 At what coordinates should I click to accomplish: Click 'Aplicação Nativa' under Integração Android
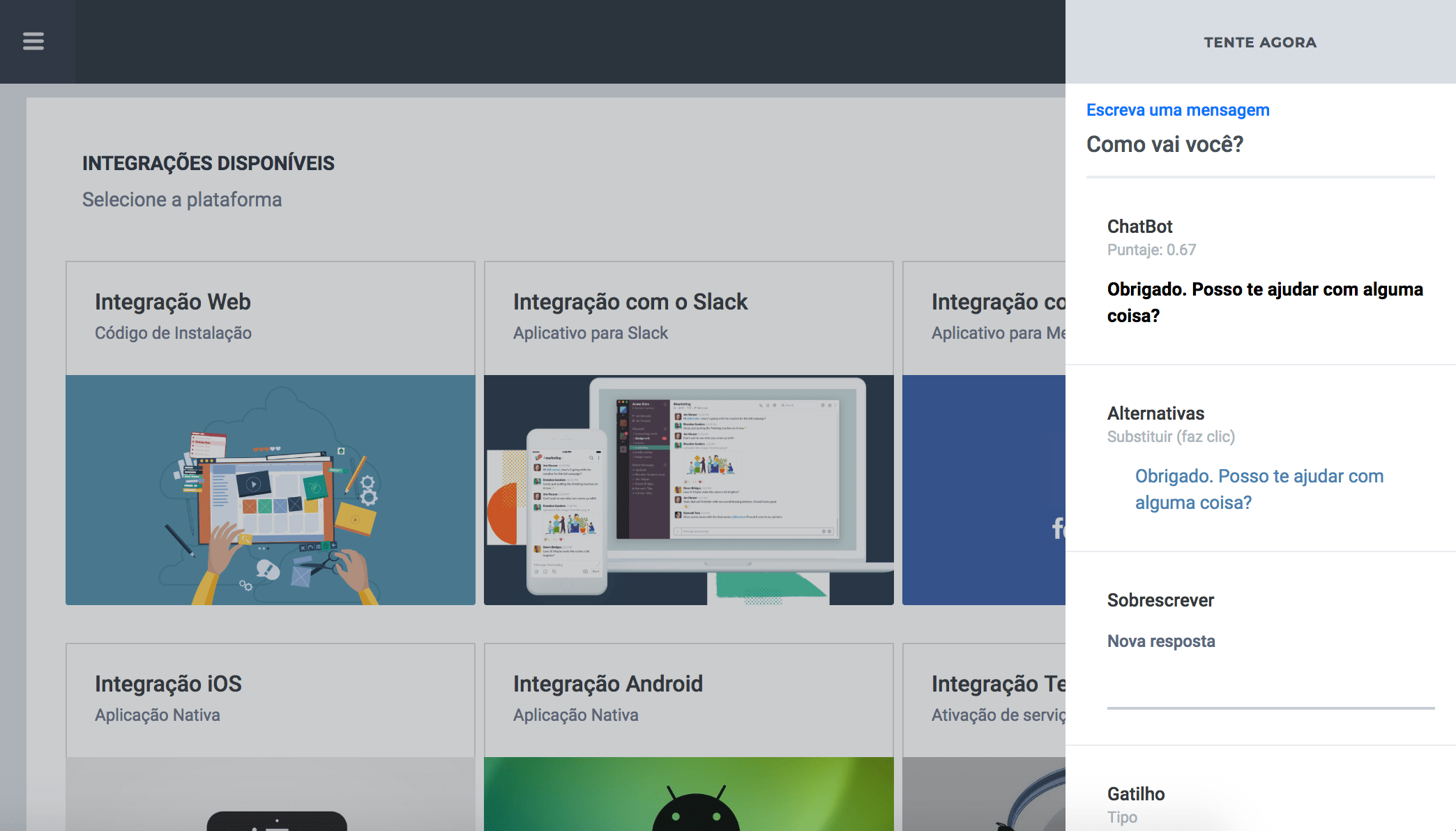[576, 715]
